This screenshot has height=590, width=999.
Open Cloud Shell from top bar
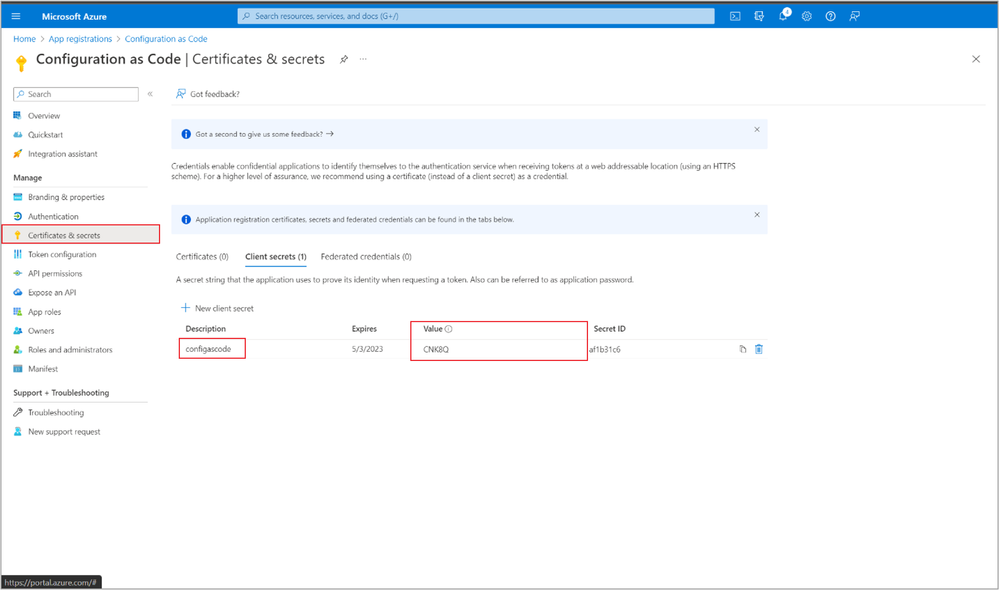(x=735, y=16)
